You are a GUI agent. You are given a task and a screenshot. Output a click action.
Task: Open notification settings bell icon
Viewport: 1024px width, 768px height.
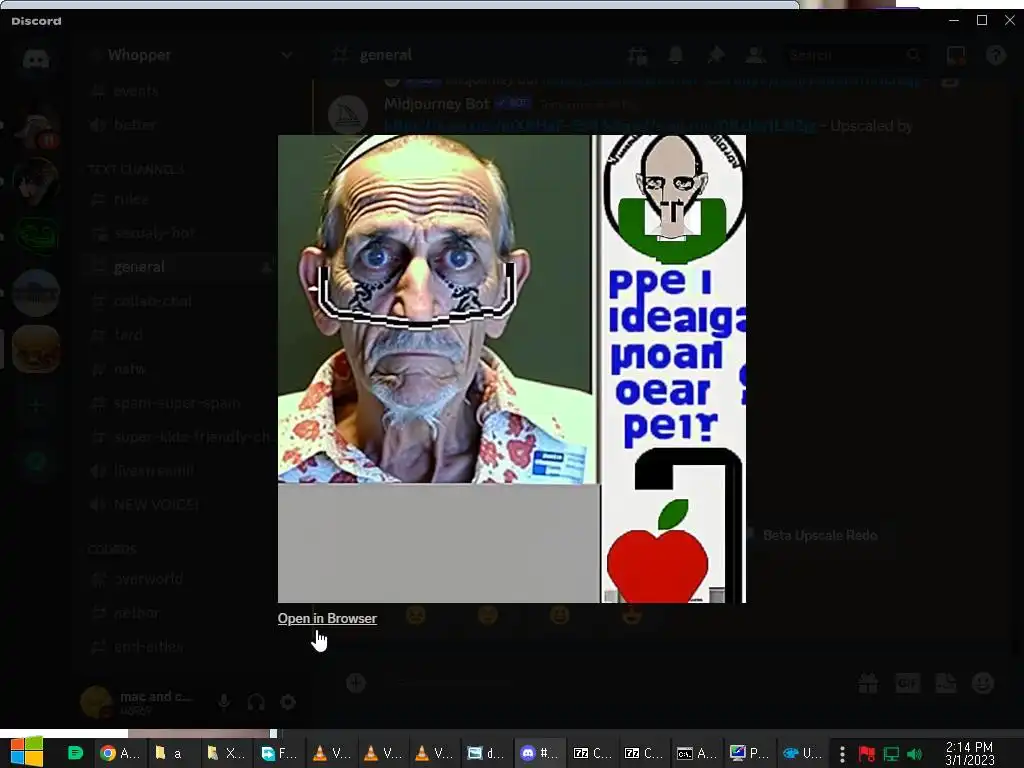pyautogui.click(x=676, y=56)
